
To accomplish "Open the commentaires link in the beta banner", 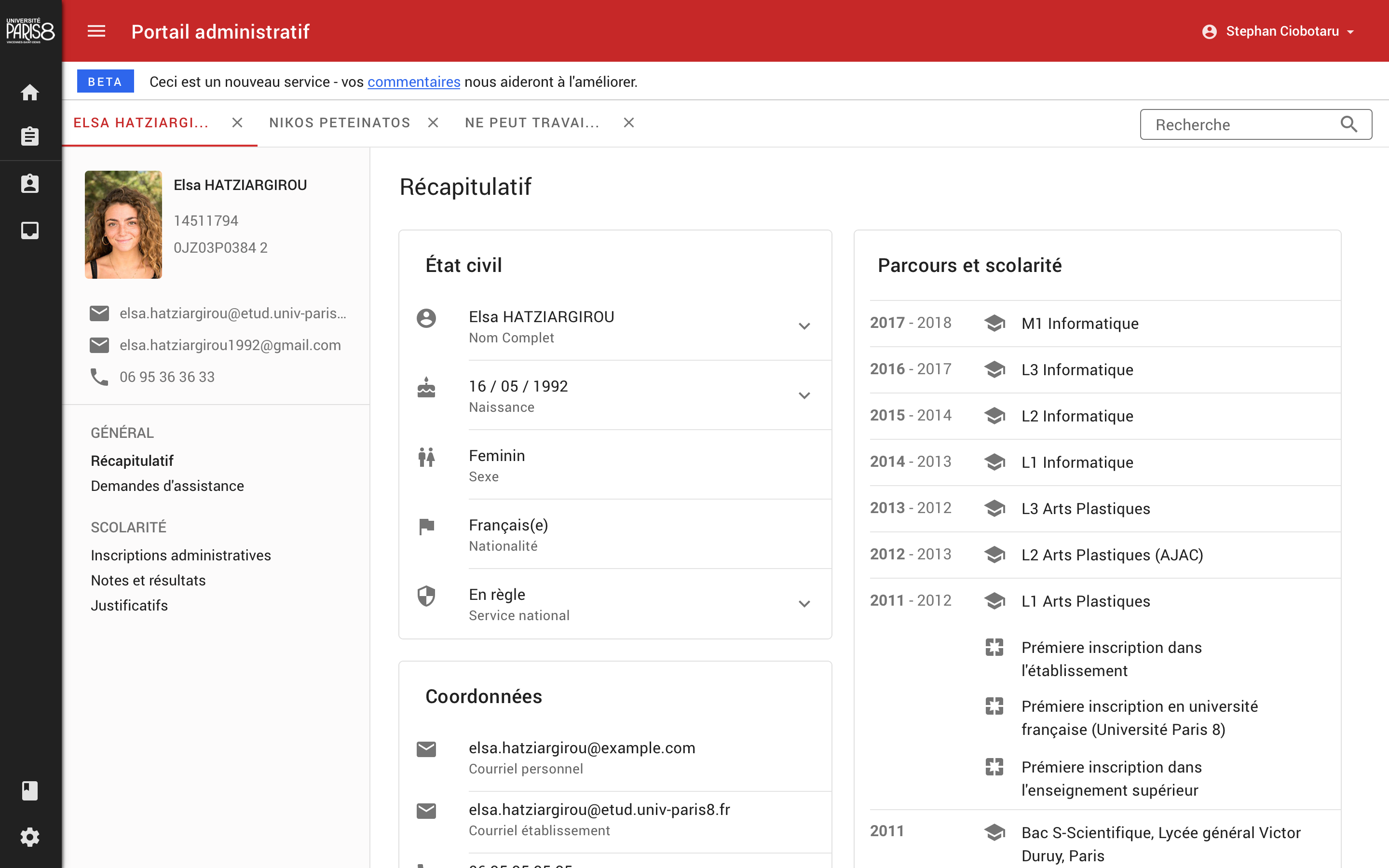I will pos(413,81).
